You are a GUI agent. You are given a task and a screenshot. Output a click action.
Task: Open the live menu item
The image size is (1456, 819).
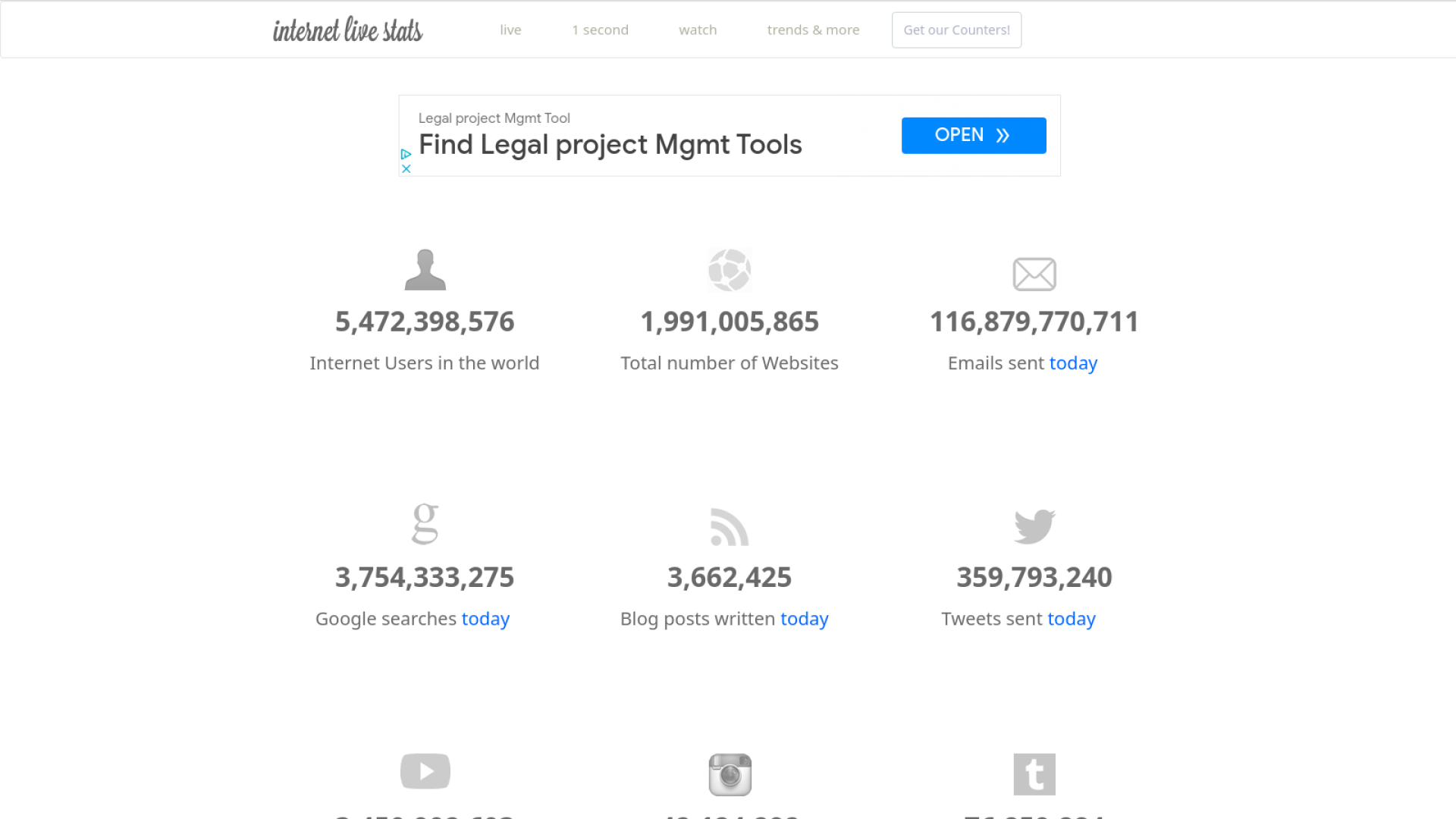pyautogui.click(x=510, y=30)
